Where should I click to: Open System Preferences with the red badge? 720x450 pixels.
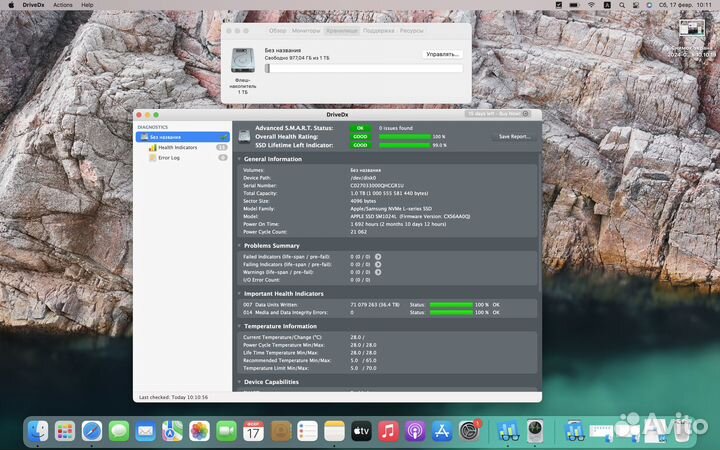point(469,431)
